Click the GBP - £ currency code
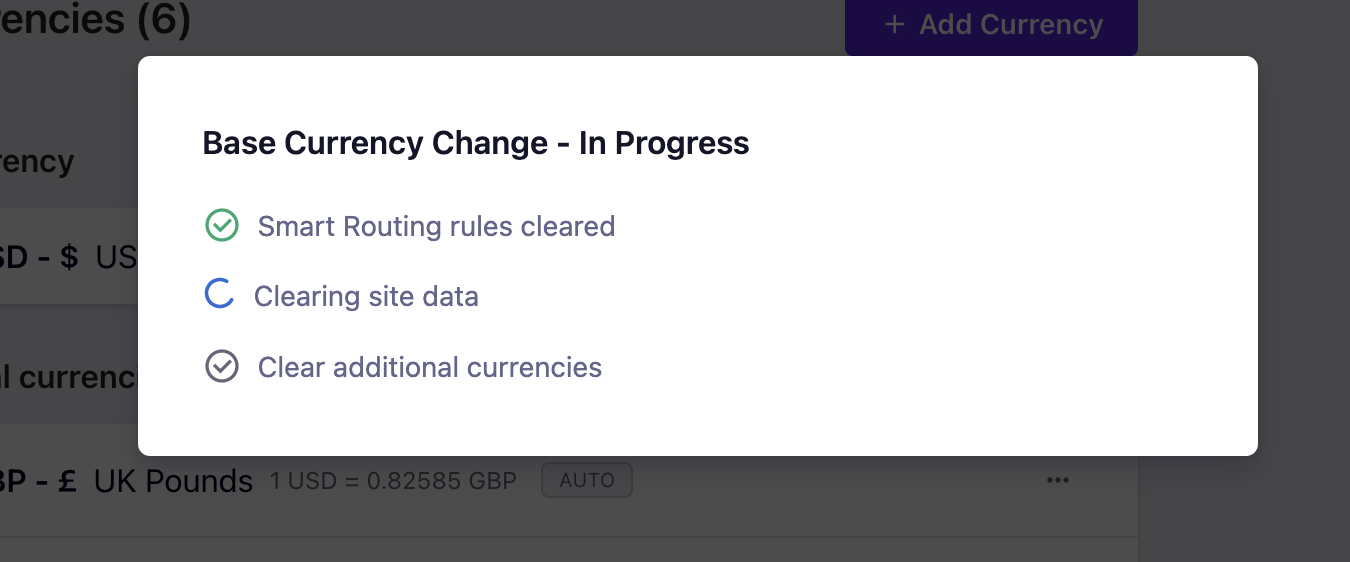The width and height of the screenshot is (1350, 562). coord(38,481)
